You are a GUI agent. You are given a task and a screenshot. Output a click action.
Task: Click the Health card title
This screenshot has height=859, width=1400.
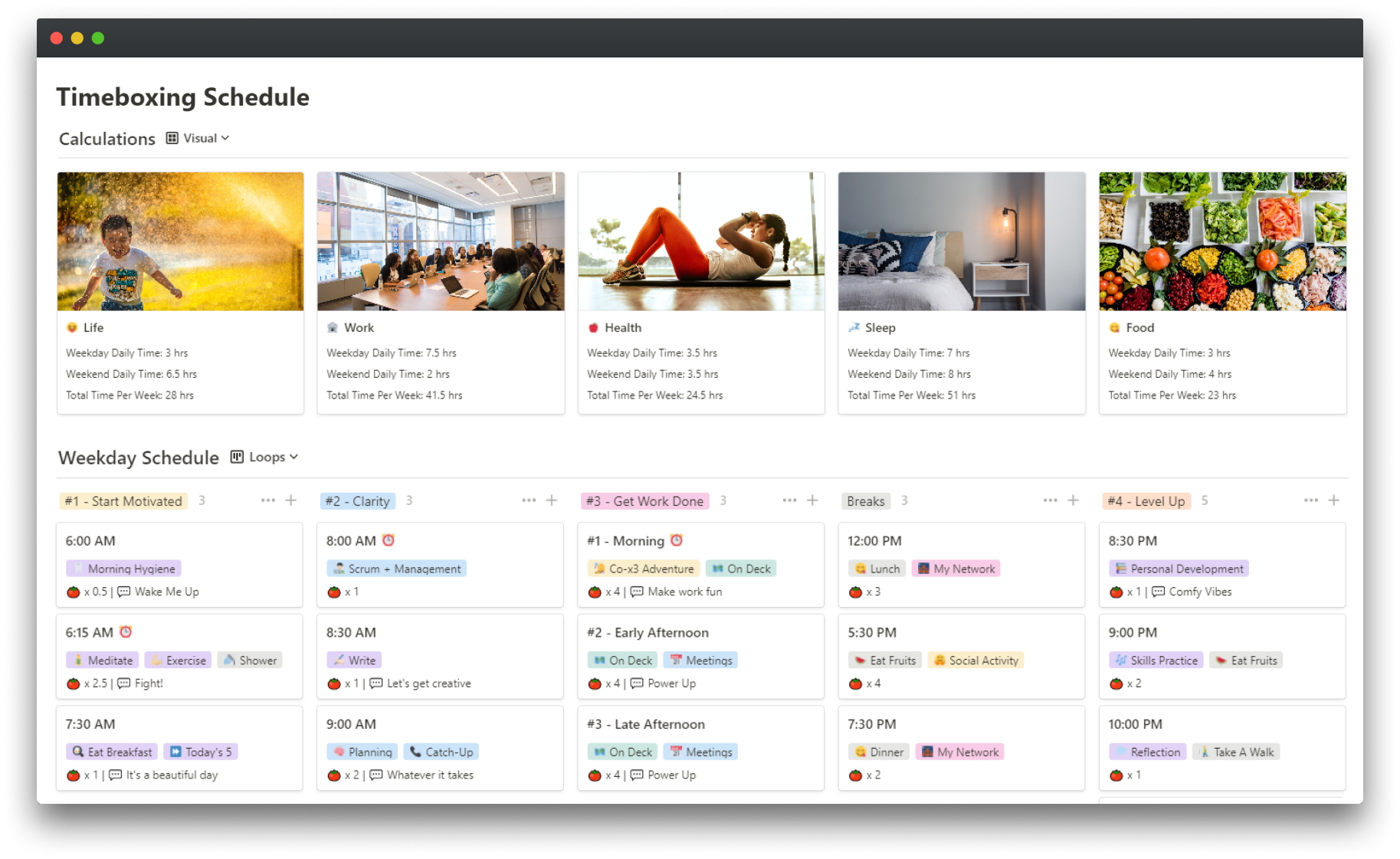coord(623,327)
